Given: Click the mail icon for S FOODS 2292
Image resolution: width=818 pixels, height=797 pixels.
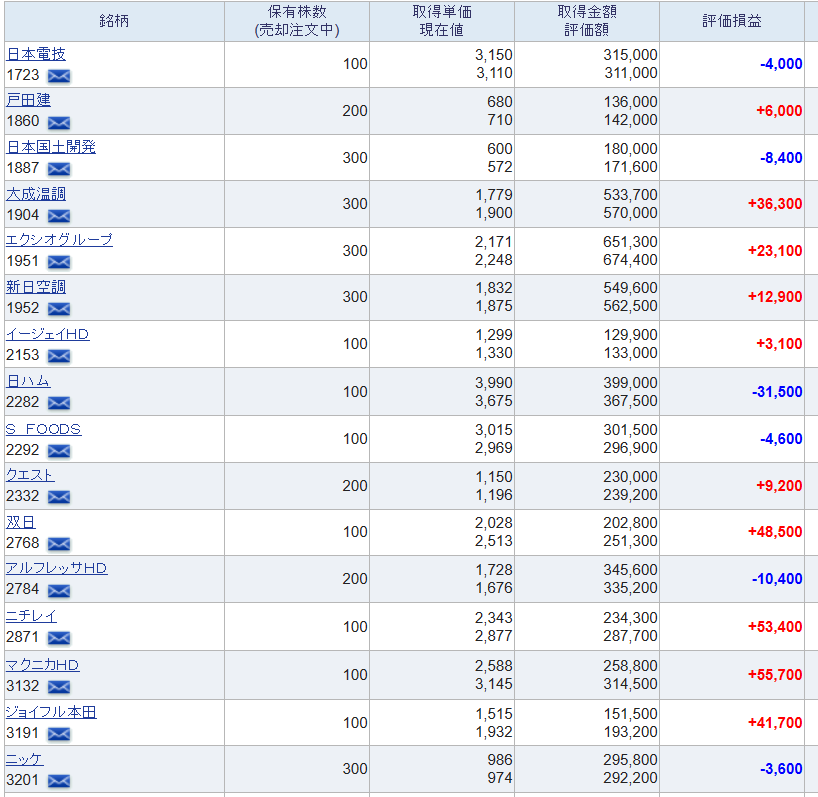Looking at the screenshot, I should [x=59, y=451].
